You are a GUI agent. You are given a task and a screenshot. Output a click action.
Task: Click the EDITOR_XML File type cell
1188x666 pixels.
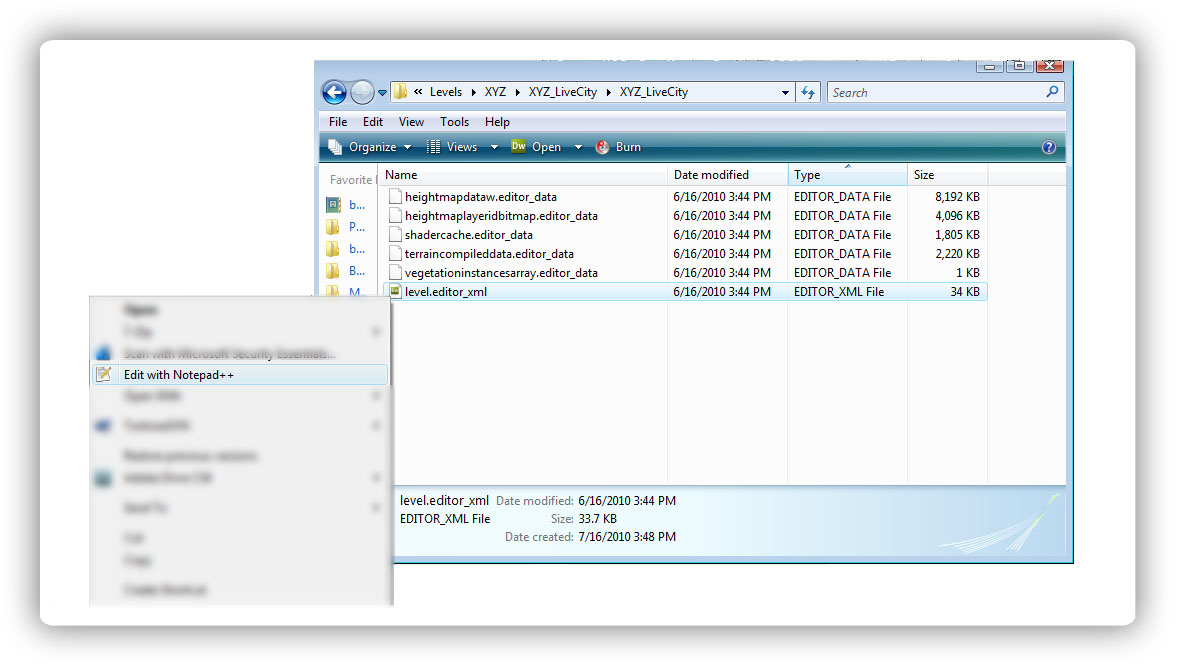coord(839,292)
